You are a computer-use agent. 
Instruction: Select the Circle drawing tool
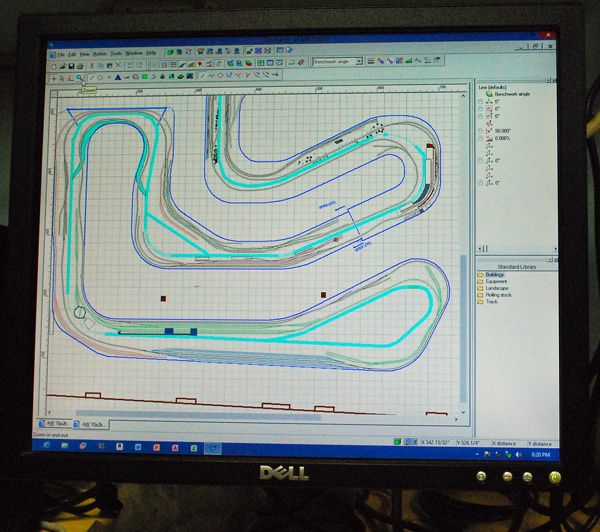click(x=100, y=77)
